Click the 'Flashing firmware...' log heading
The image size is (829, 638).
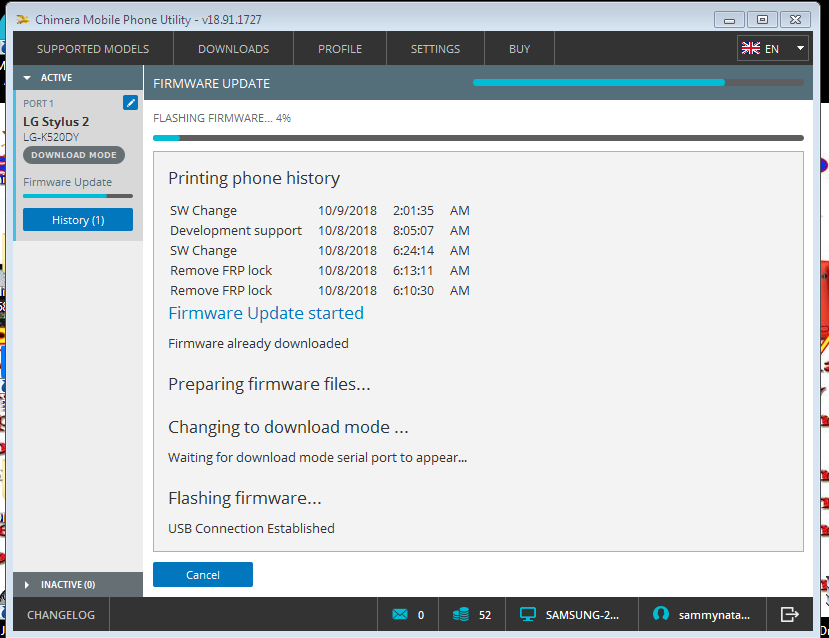(x=245, y=498)
